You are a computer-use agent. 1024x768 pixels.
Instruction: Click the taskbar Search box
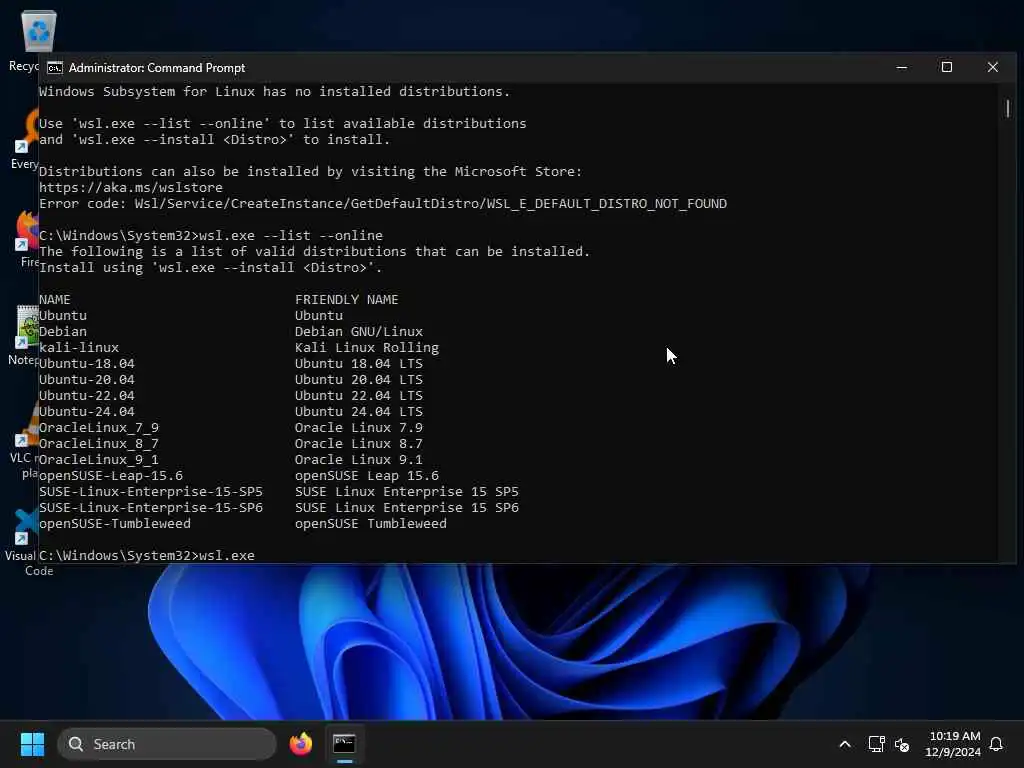point(167,744)
